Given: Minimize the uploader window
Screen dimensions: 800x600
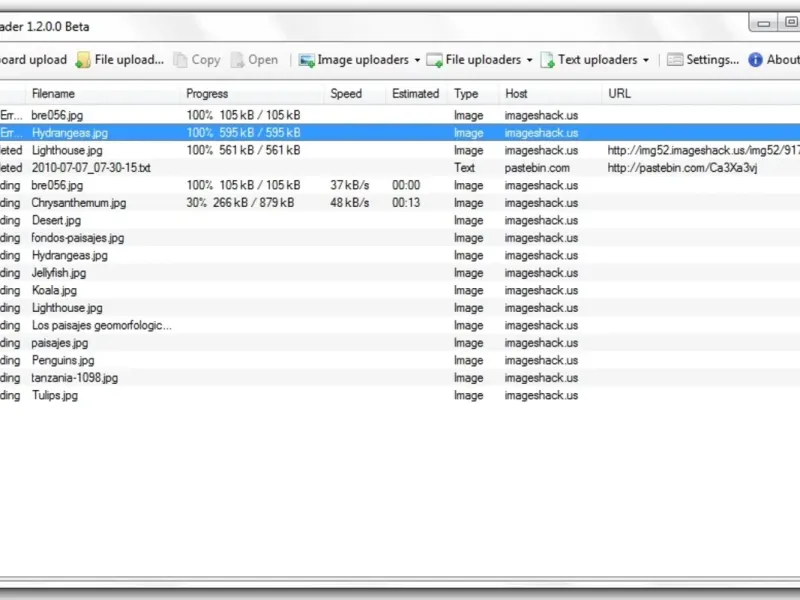Looking at the screenshot, I should (763, 23).
